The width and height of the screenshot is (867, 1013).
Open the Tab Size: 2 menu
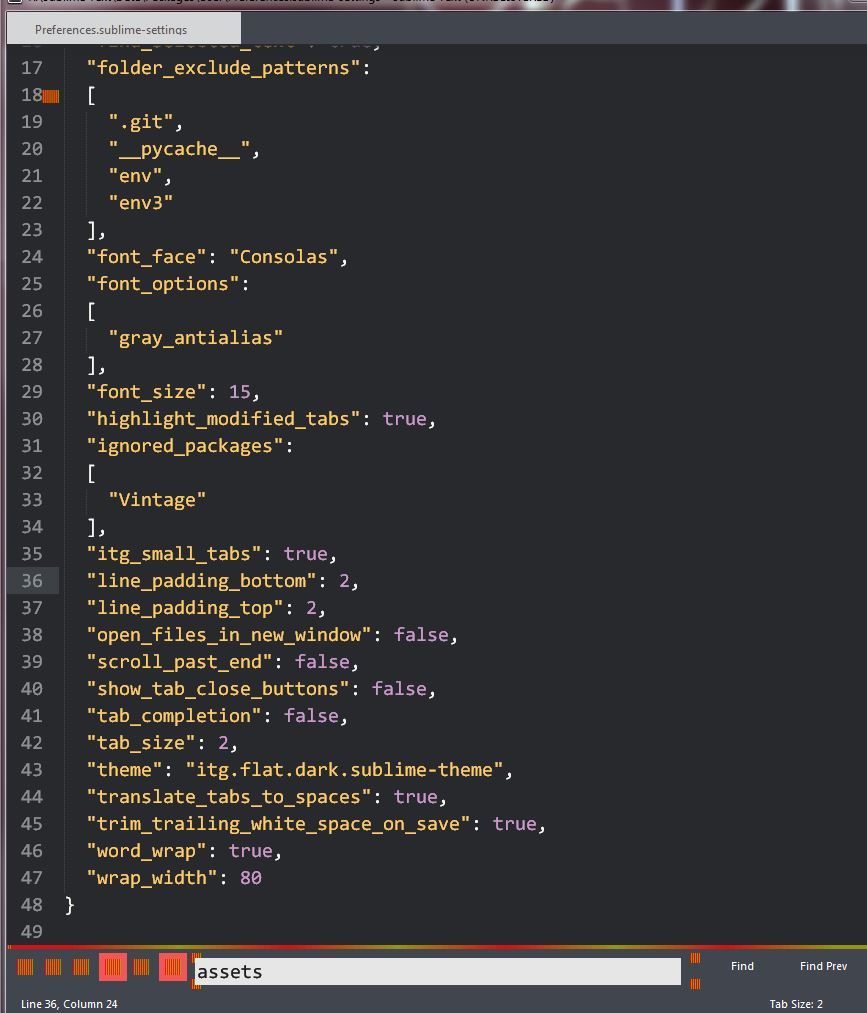click(x=796, y=1004)
